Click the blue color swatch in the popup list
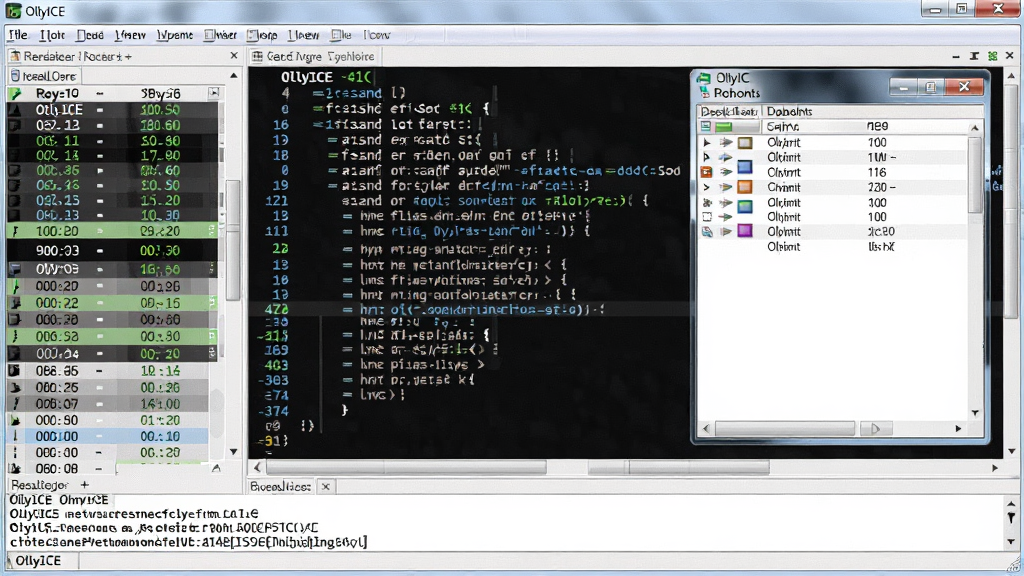The image size is (1024, 576). pyautogui.click(x=745, y=167)
